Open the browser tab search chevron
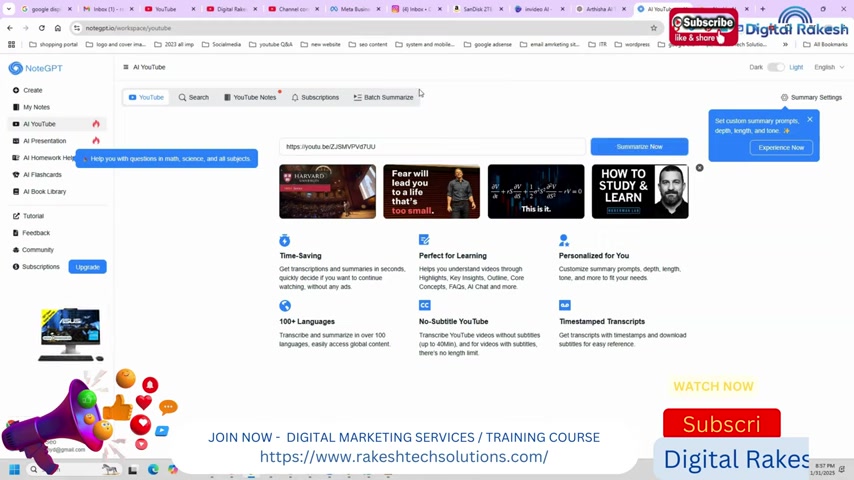 pyautogui.click(x=9, y=9)
